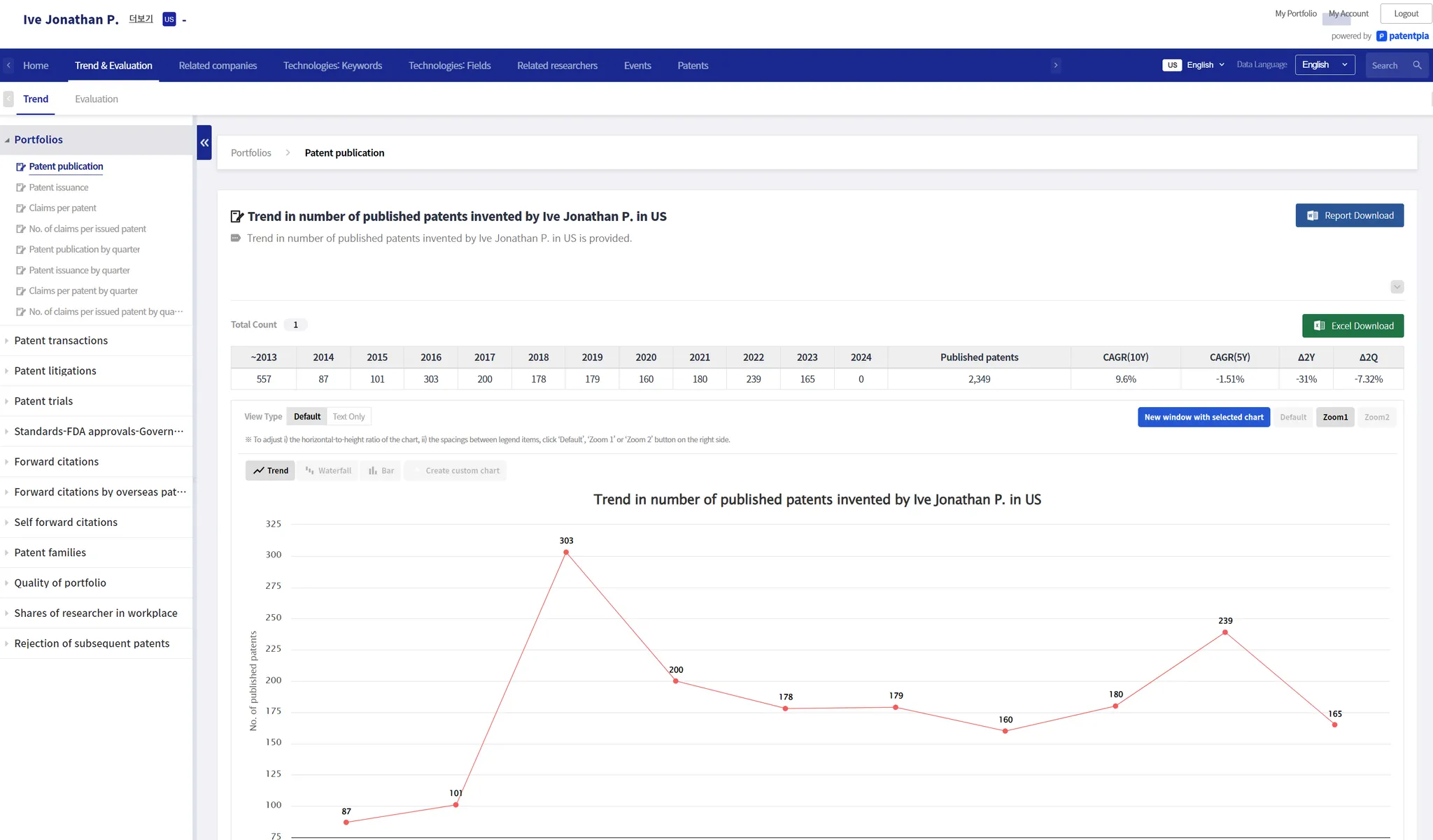This screenshot has height=840, width=1433.
Task: Expand the description chevron below subtitle
Action: coord(1397,287)
